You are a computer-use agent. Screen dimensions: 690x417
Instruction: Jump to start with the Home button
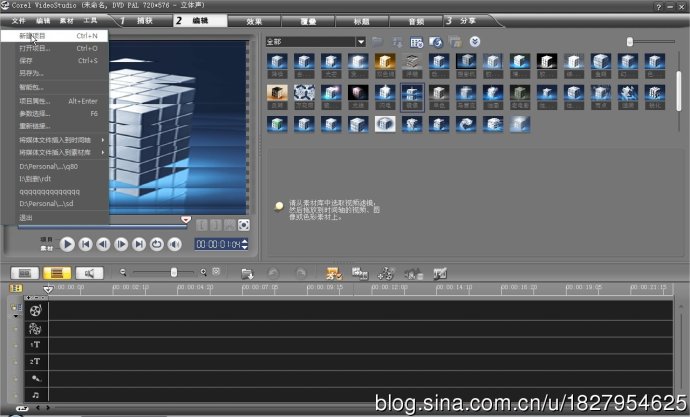pyautogui.click(x=85, y=244)
